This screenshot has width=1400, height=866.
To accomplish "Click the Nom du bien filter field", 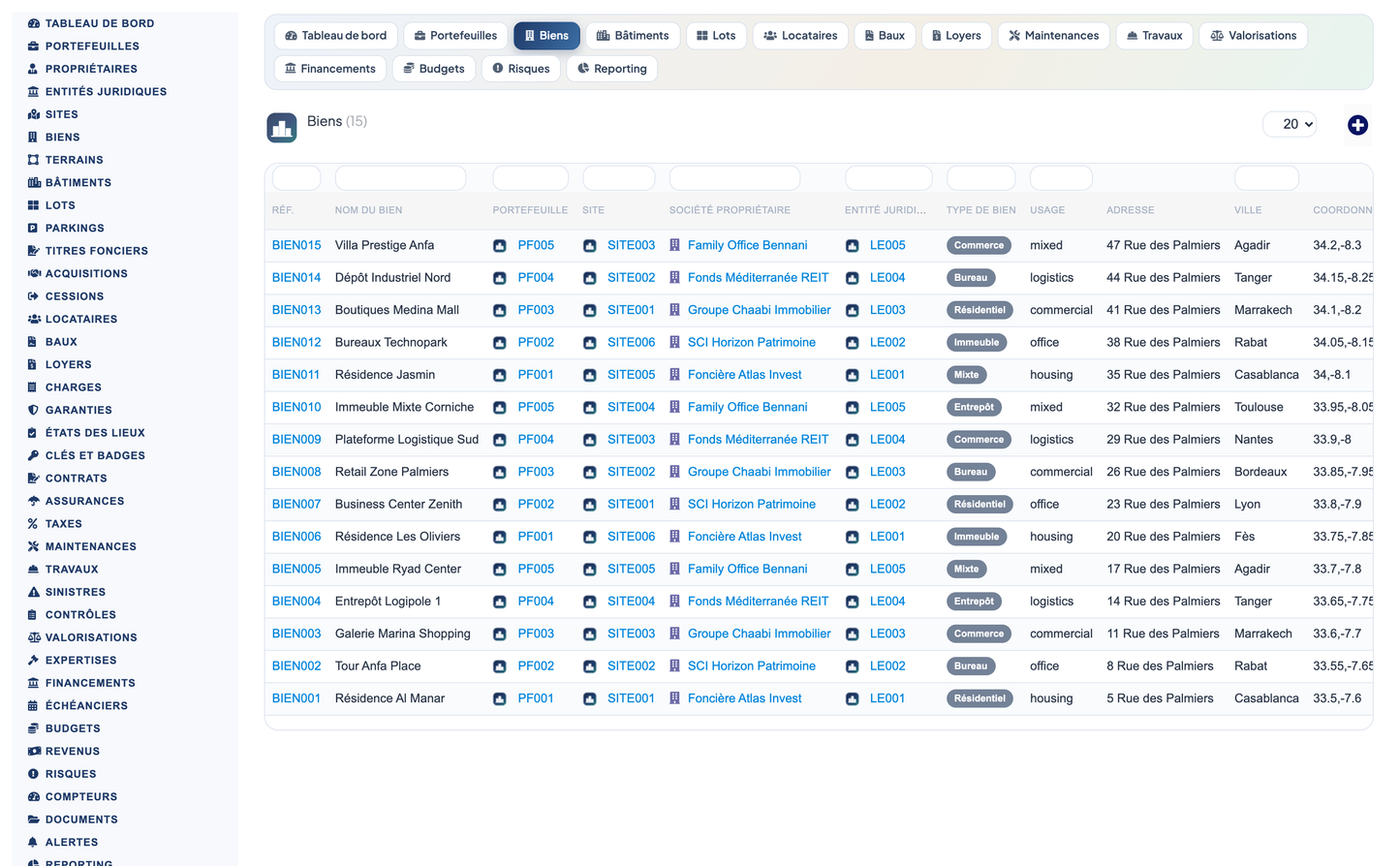I will pos(400,178).
